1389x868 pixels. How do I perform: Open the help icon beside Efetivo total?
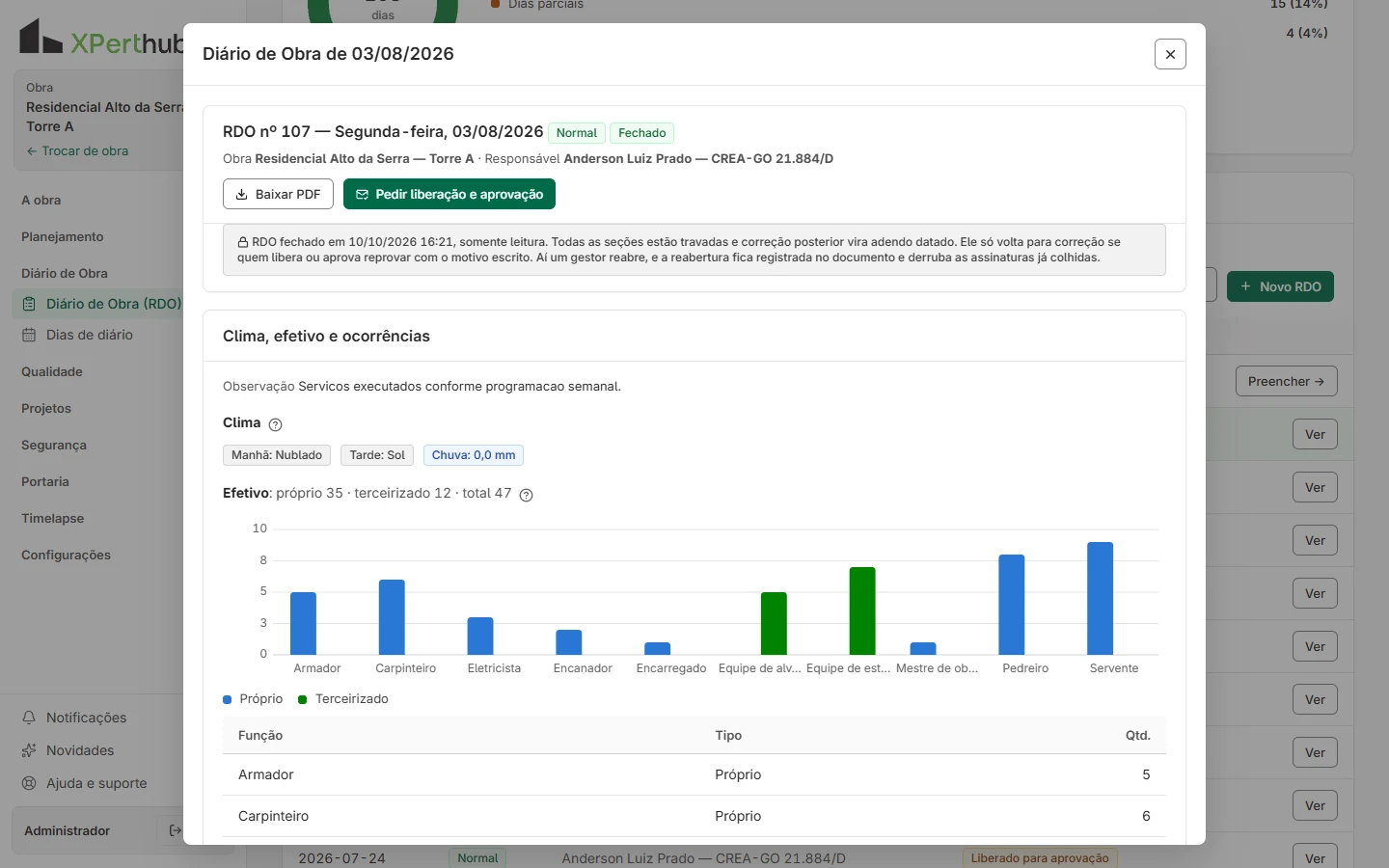(527, 495)
